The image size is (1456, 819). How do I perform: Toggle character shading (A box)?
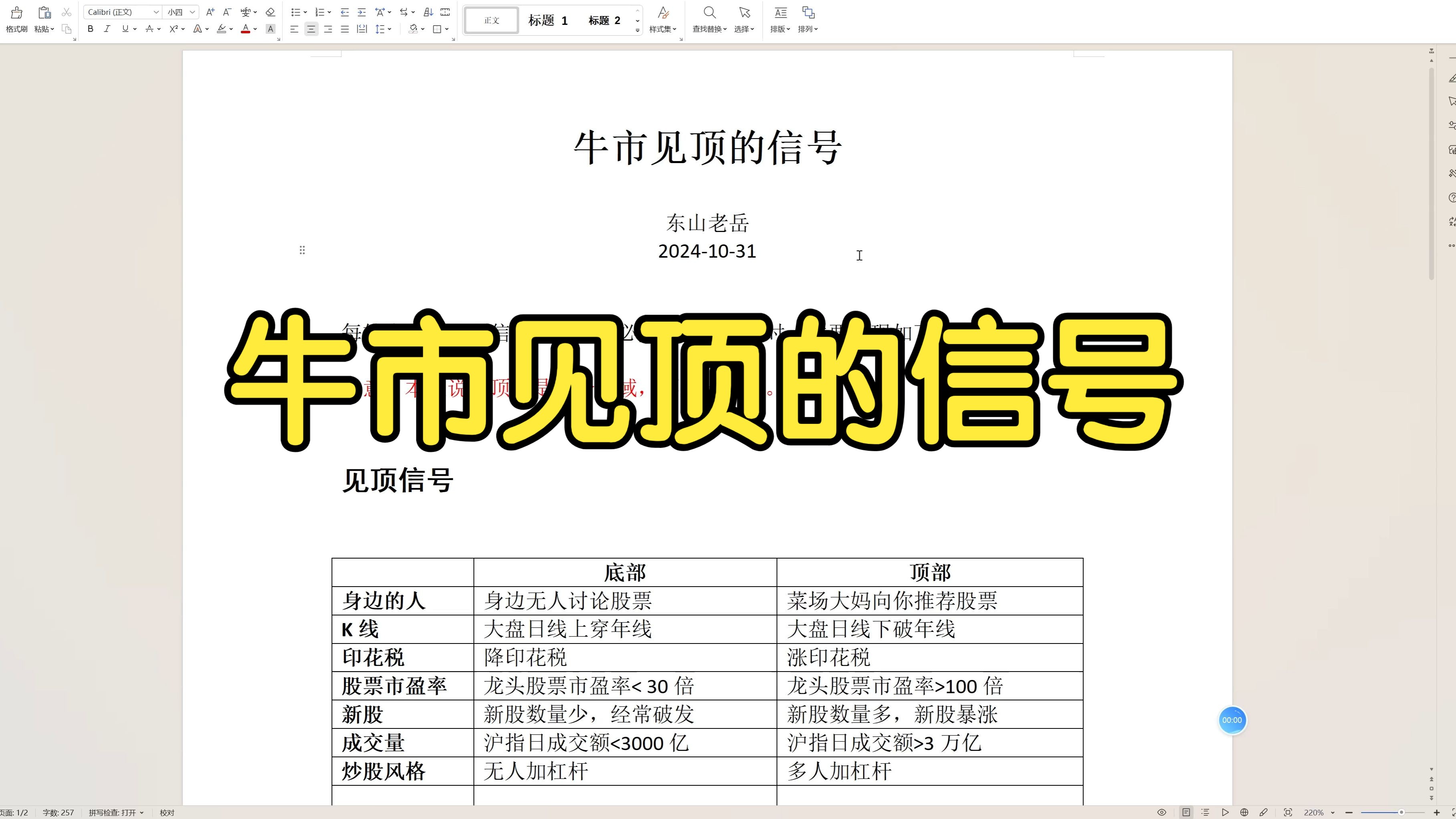(x=270, y=29)
